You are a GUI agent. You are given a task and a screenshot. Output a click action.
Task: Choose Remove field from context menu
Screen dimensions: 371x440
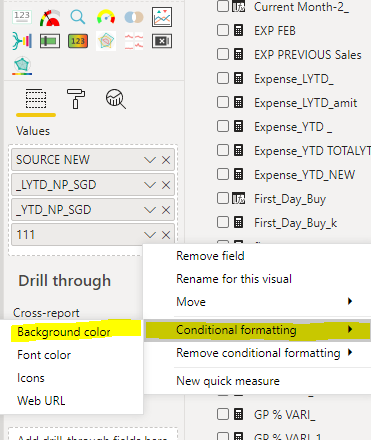point(210,256)
